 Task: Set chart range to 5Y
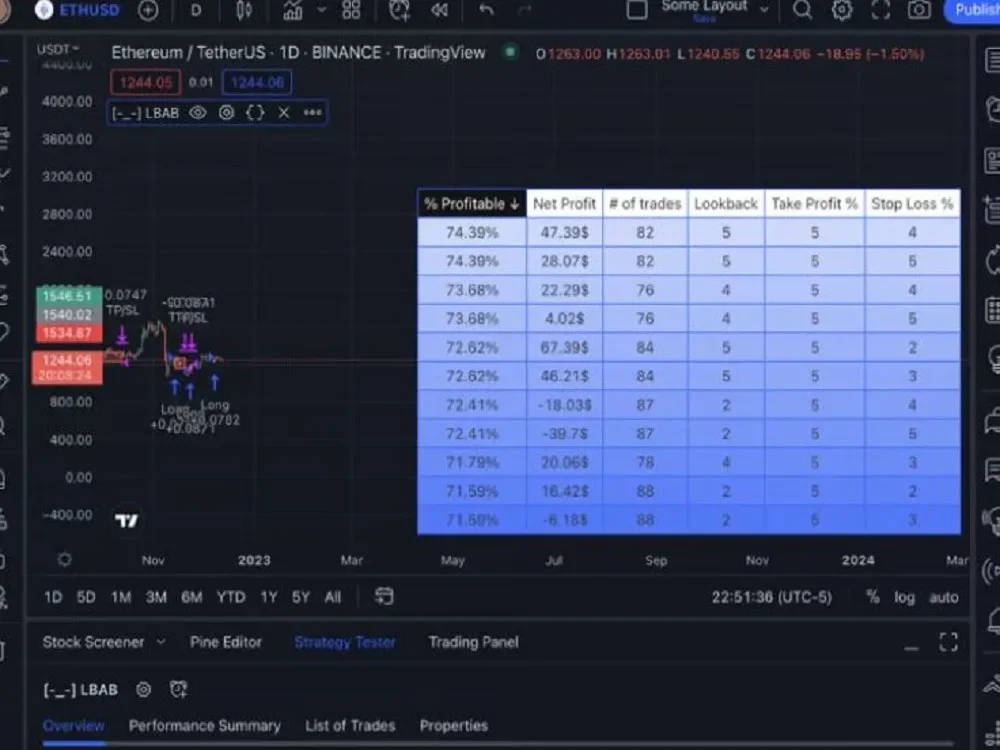coord(300,598)
